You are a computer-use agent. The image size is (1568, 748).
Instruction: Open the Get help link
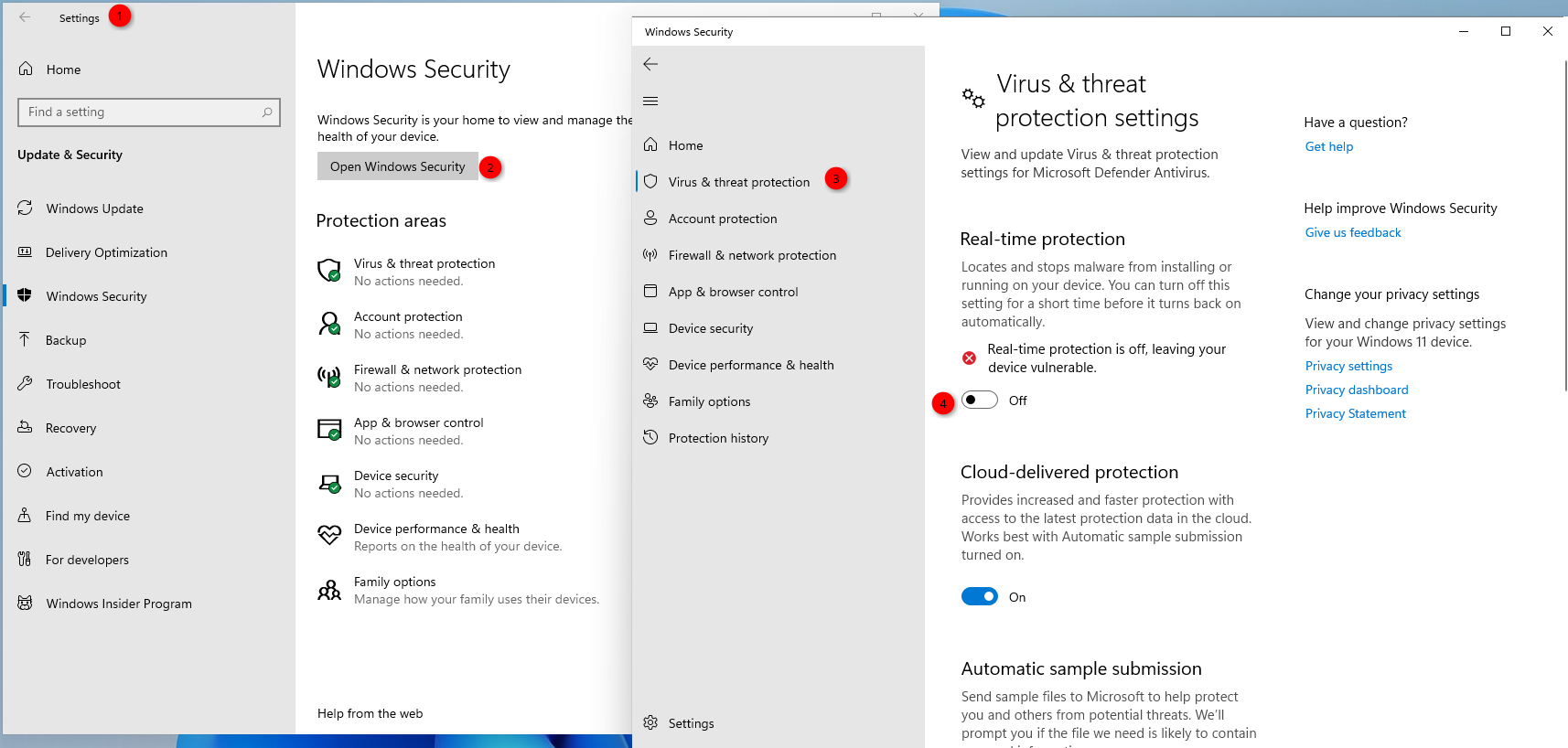1328,146
